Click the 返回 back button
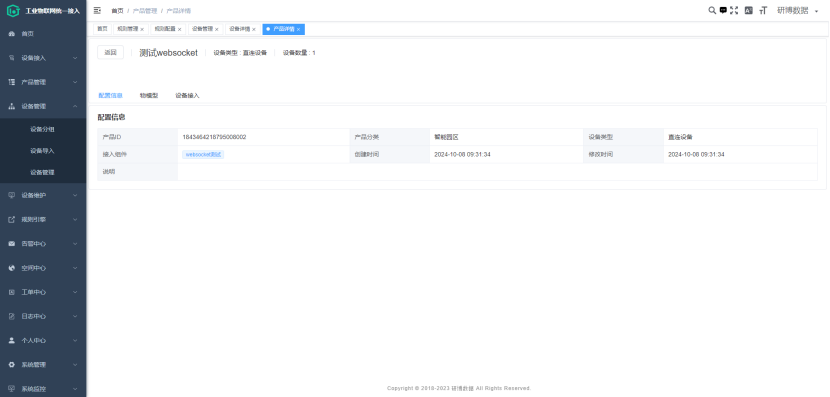Screen dimensions: 830x397 coord(111,52)
